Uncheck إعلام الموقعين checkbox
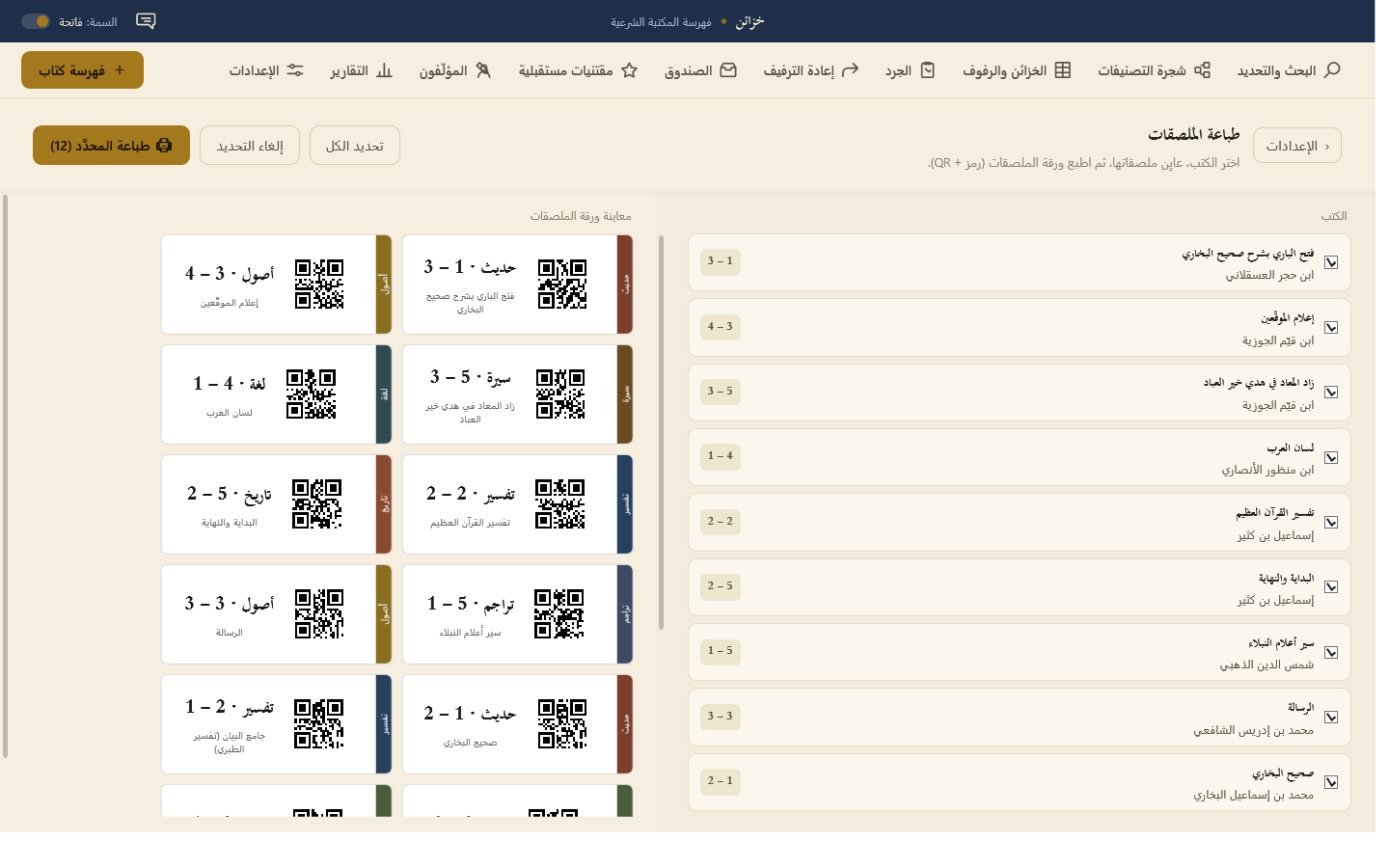The image size is (1389, 868). [1331, 327]
